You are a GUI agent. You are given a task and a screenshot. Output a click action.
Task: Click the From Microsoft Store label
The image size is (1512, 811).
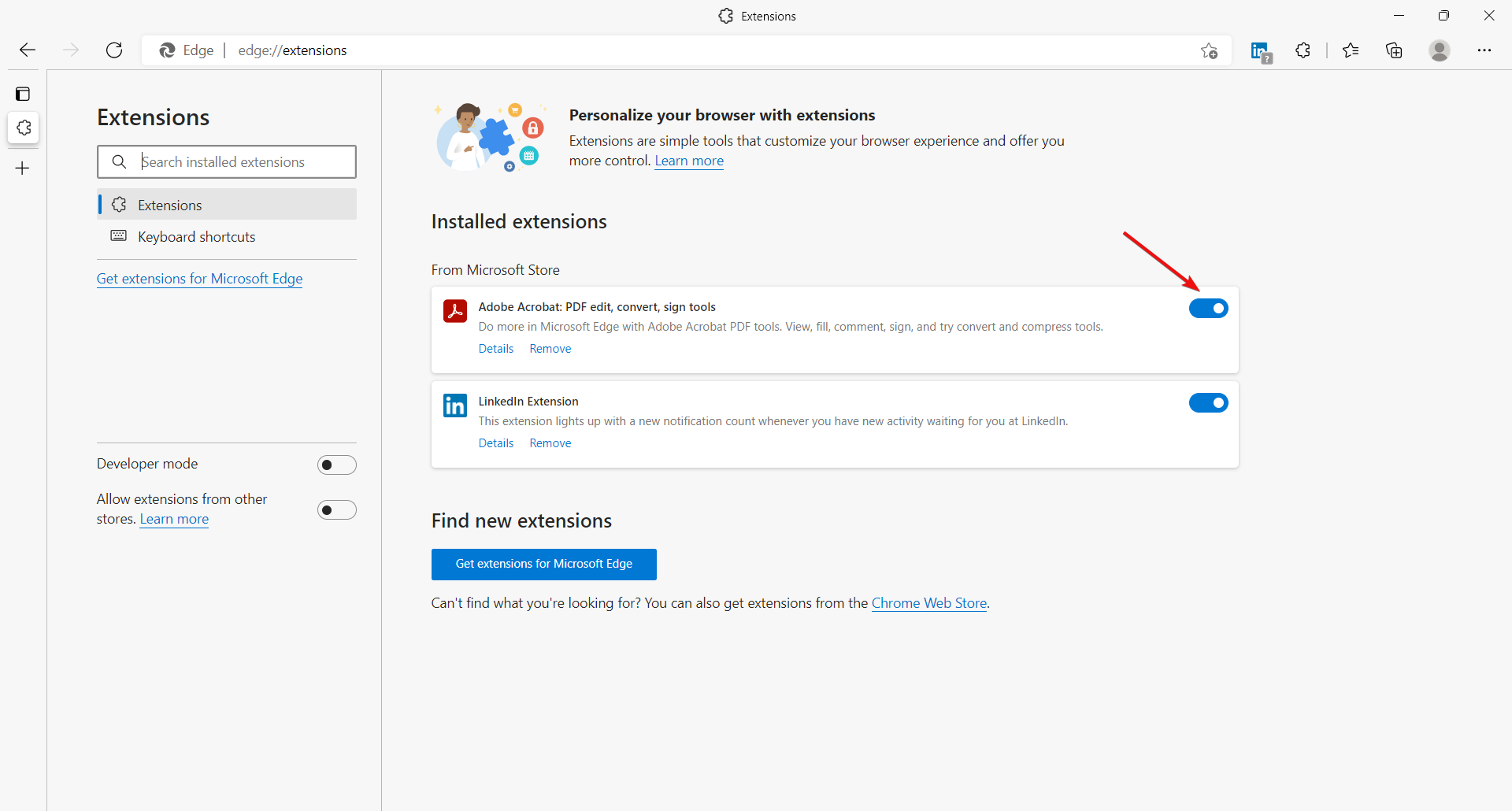[x=495, y=270]
